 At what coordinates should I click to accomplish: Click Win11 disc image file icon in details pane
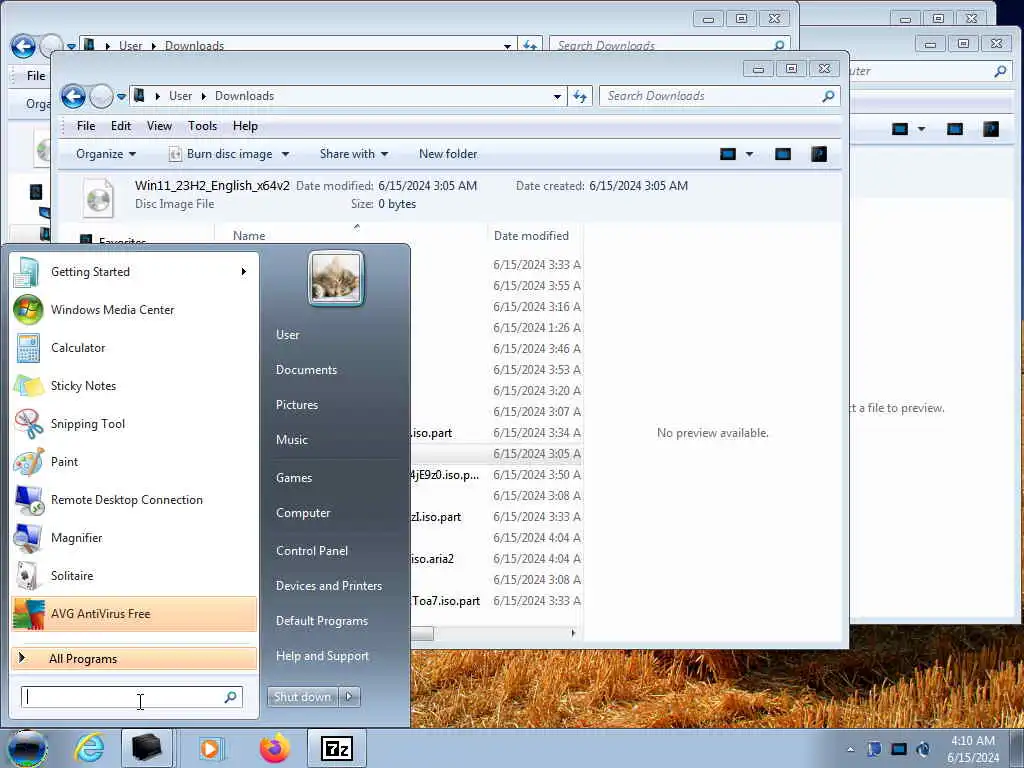click(99, 198)
